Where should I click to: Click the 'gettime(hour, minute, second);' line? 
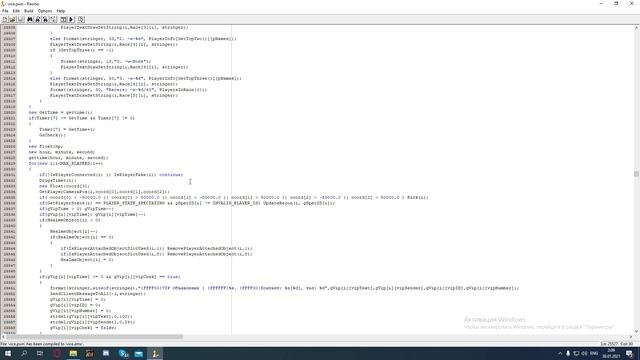coord(68,158)
